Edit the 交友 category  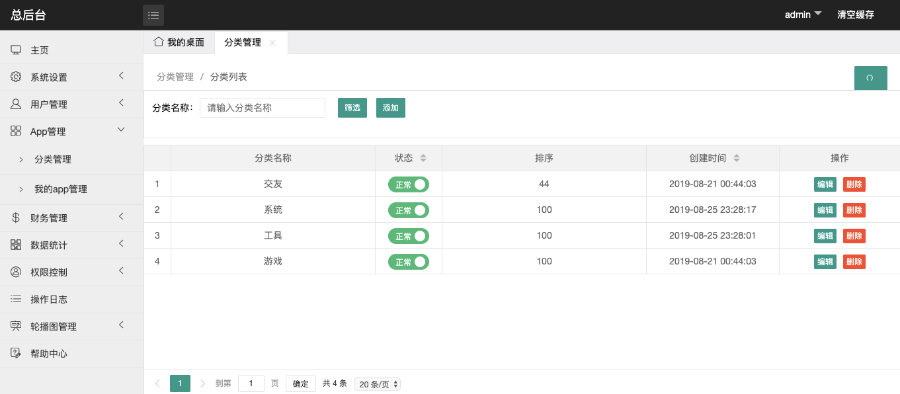point(825,184)
